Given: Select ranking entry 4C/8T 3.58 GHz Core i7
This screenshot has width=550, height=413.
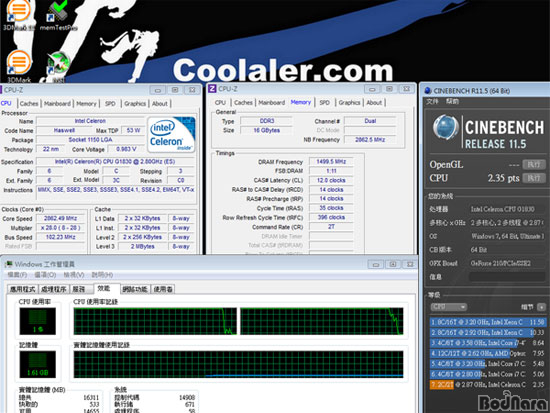Looking at the screenshot, I should tap(488, 343).
